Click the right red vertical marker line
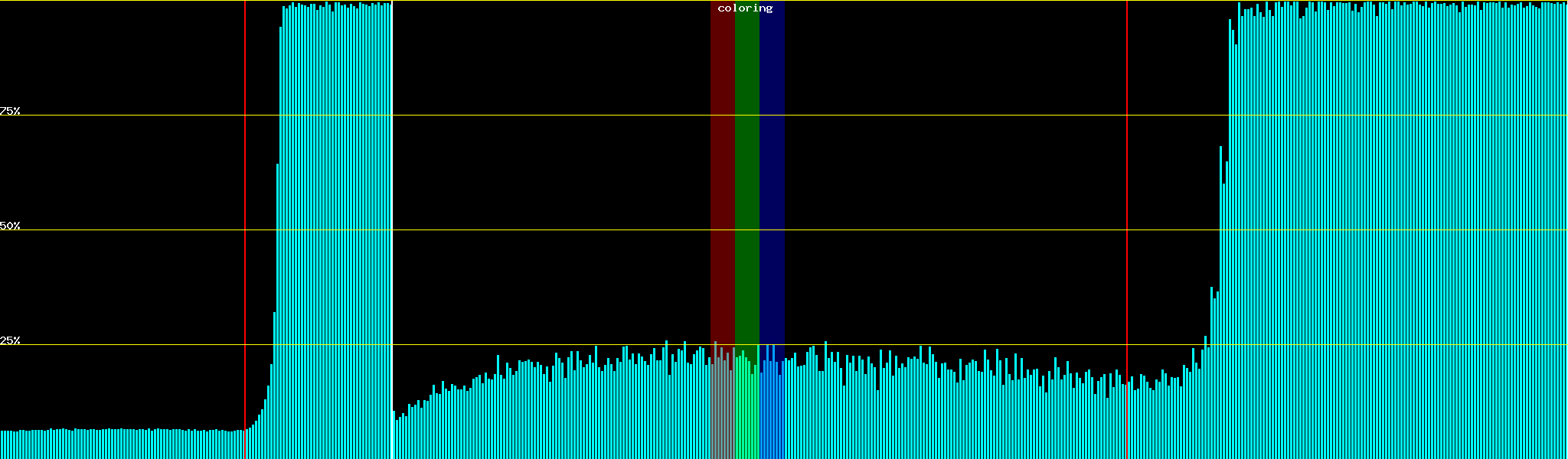This screenshot has height=459, width=1568. [1127, 229]
